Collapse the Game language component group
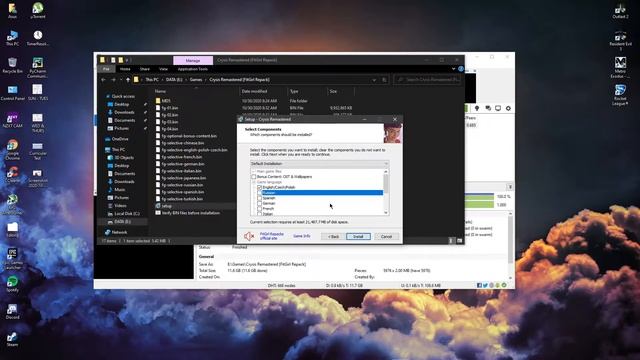Screen dimensions: 640x360 tap(253, 182)
